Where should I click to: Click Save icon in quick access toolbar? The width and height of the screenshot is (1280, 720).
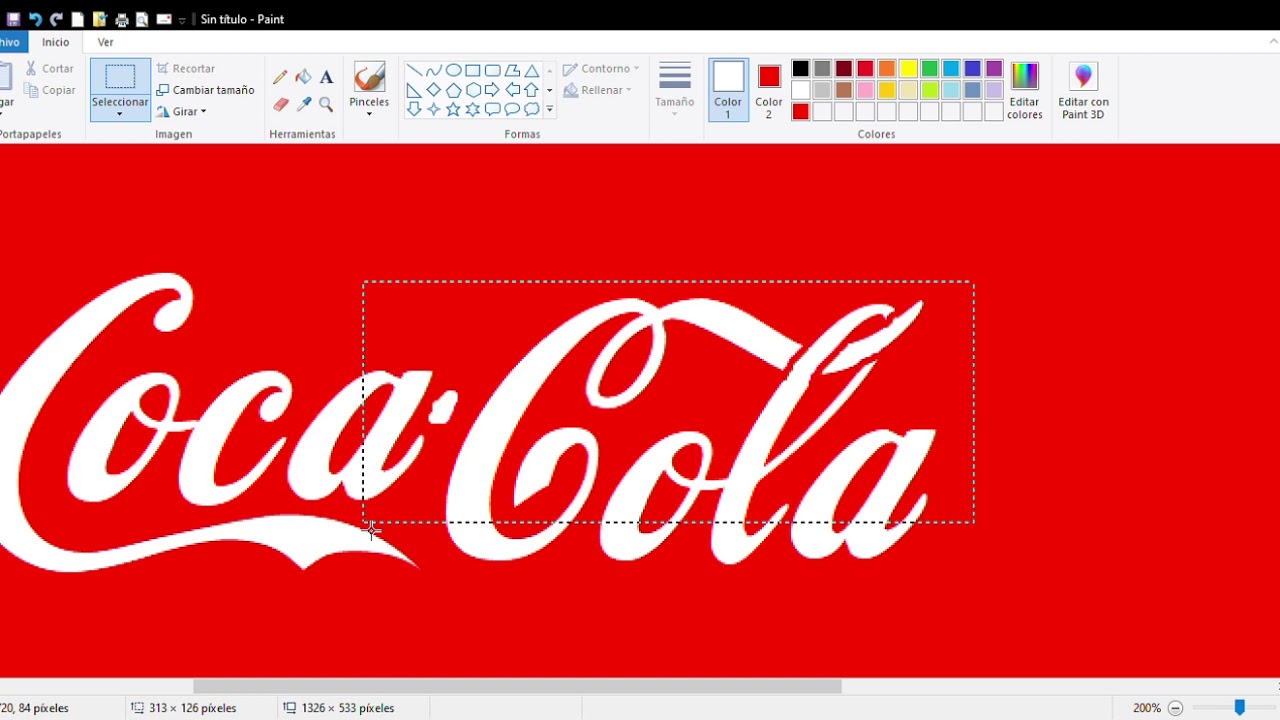[13, 19]
